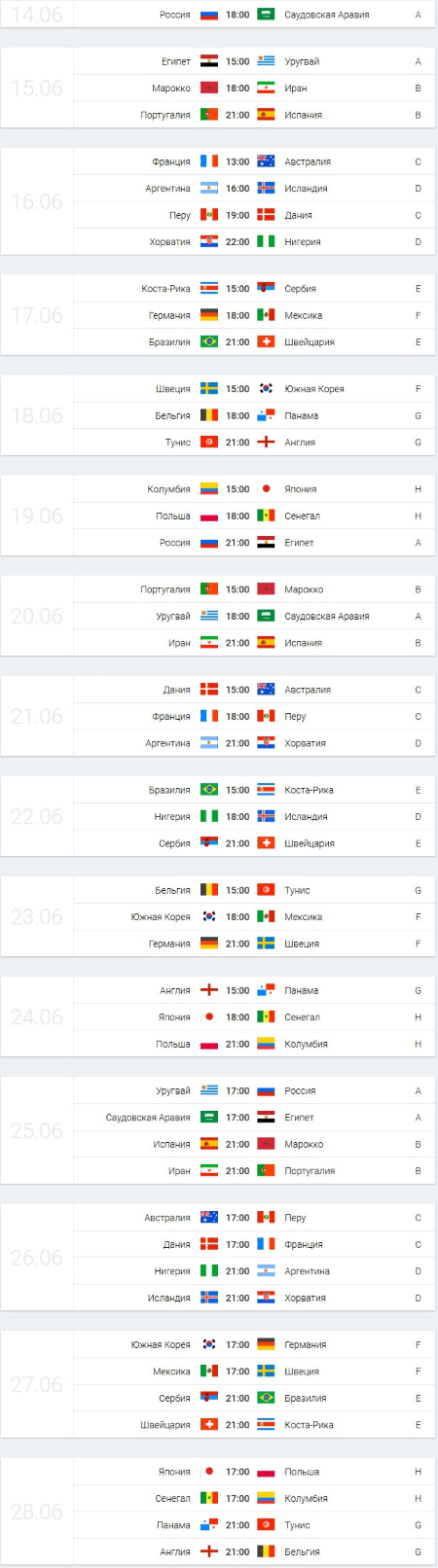This screenshot has height=1568, width=438.
Task: Click Australia flag in France–Australia match
Action: (x=266, y=161)
